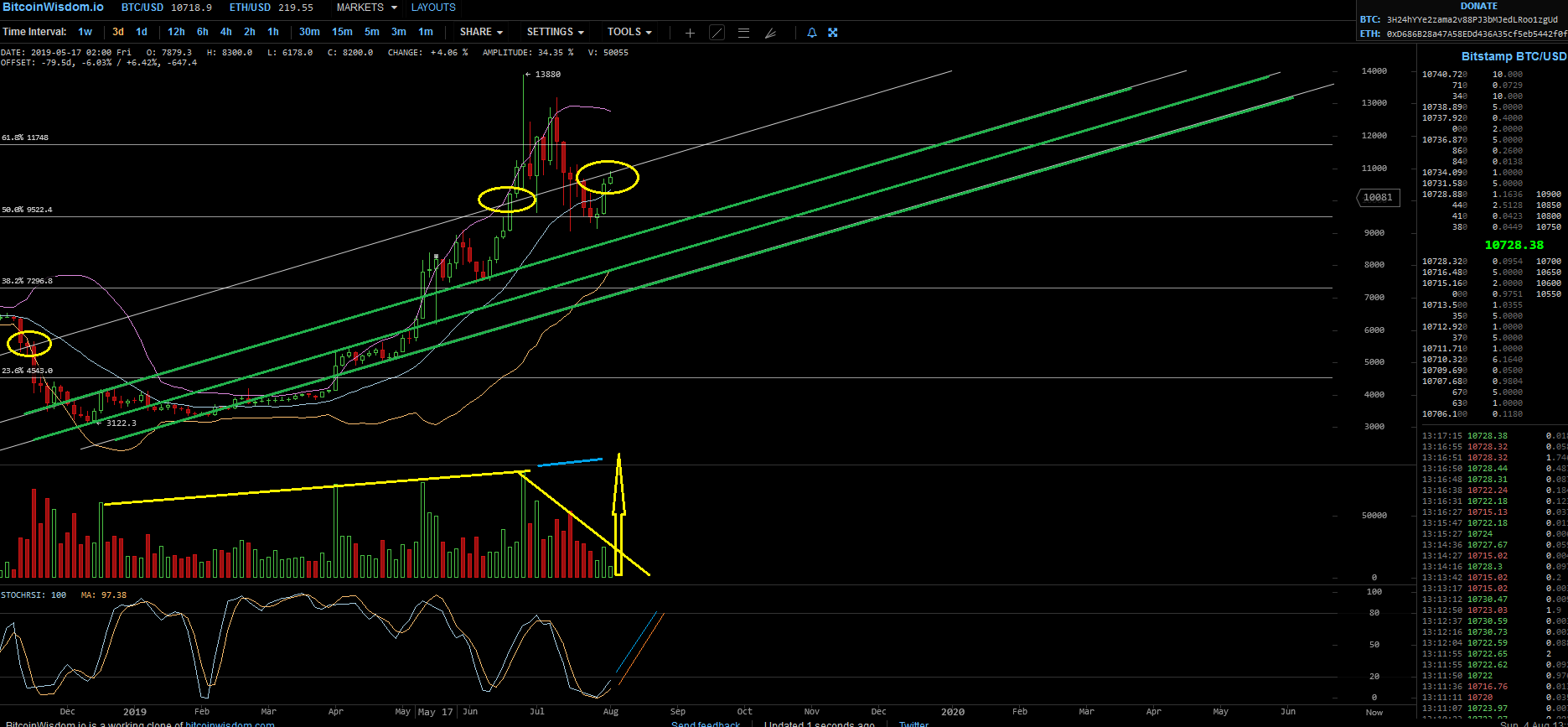Enter fullscreen chart mode

[833, 33]
